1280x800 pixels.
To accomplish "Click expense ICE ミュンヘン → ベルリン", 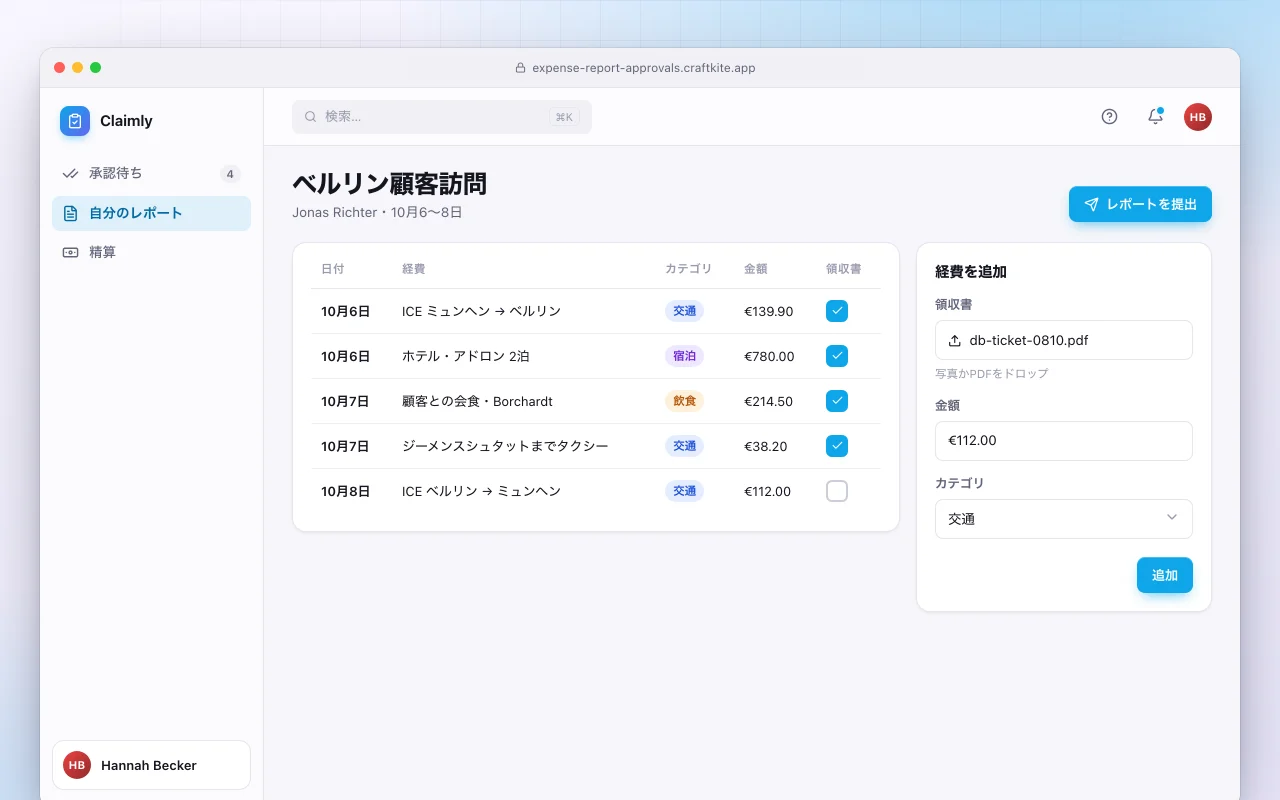I will 481,312.
